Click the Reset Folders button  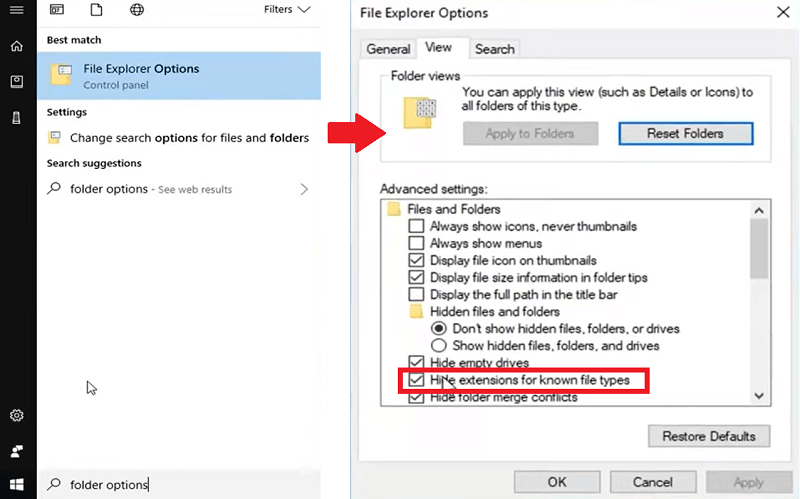[685, 133]
